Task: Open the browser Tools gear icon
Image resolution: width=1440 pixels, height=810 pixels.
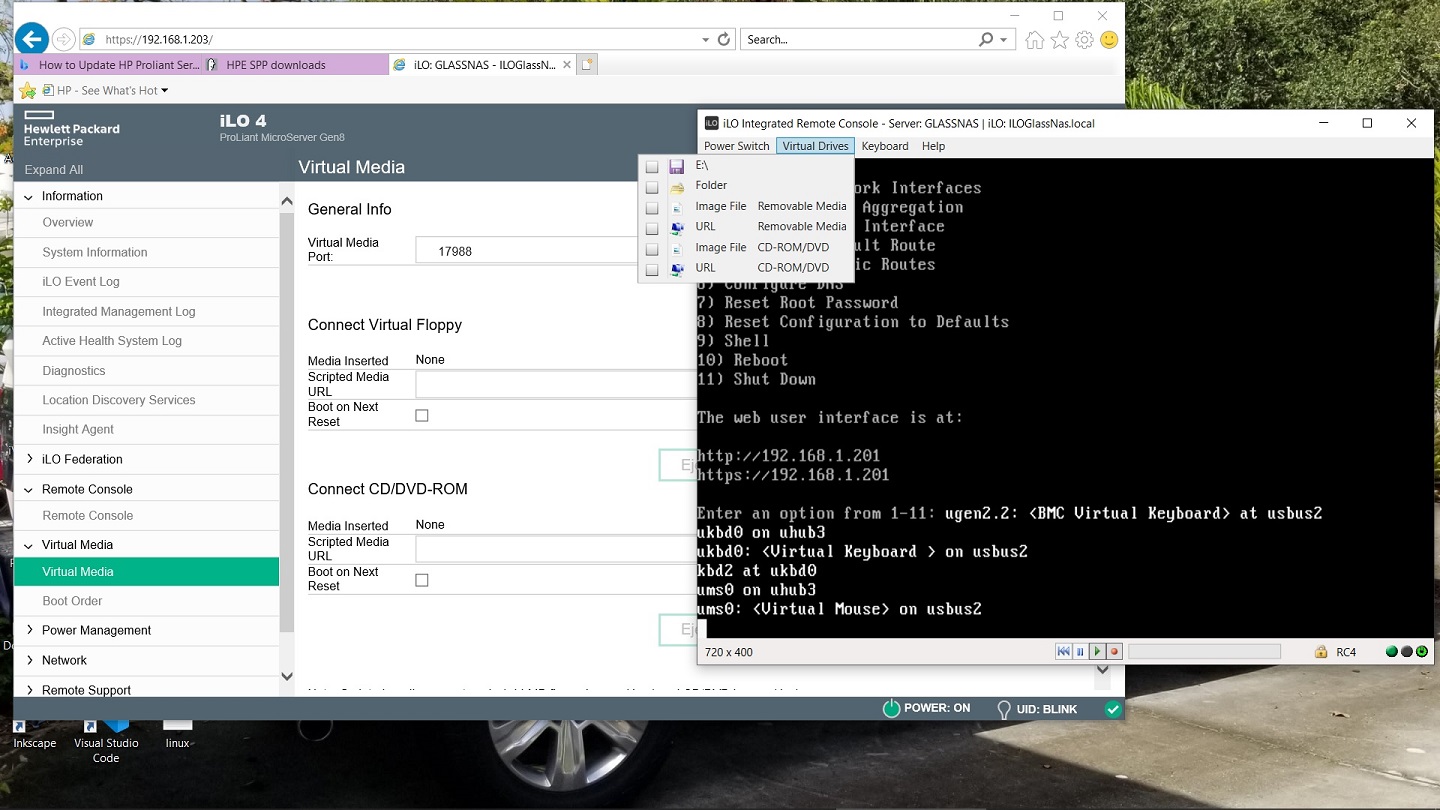Action: pyautogui.click(x=1084, y=40)
